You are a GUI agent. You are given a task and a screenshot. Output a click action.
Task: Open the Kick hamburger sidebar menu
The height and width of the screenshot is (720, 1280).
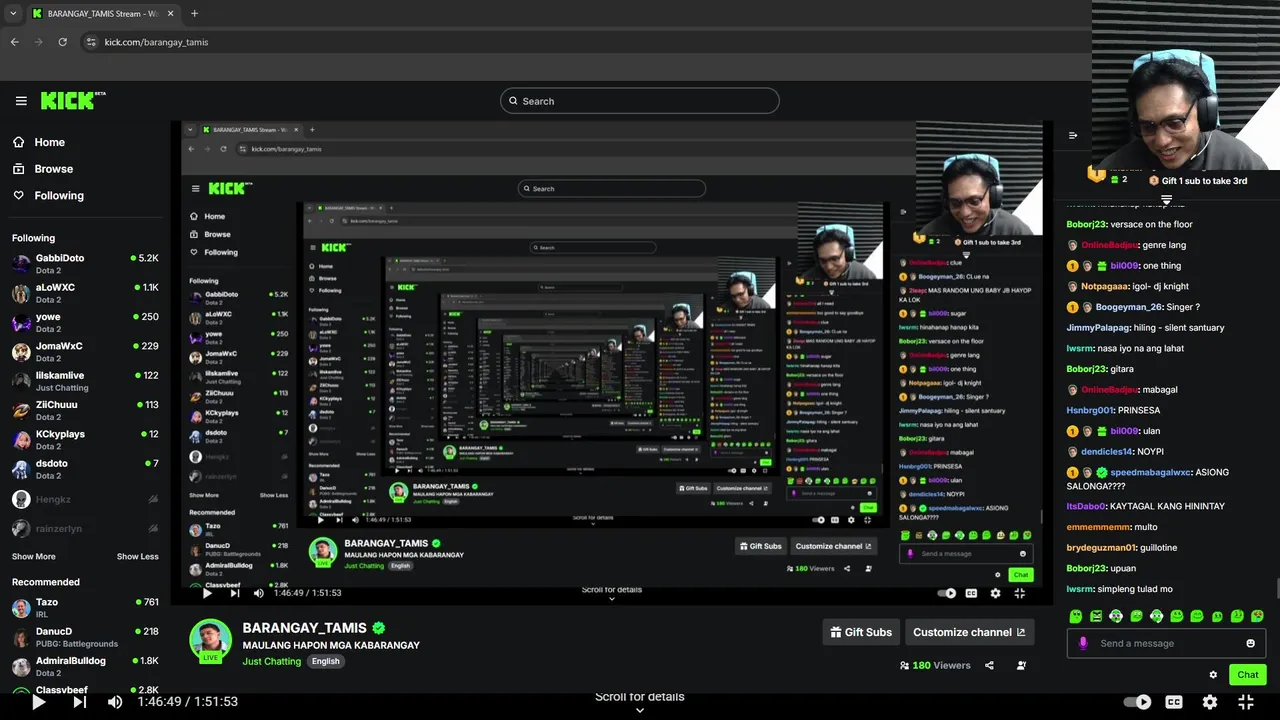21,101
